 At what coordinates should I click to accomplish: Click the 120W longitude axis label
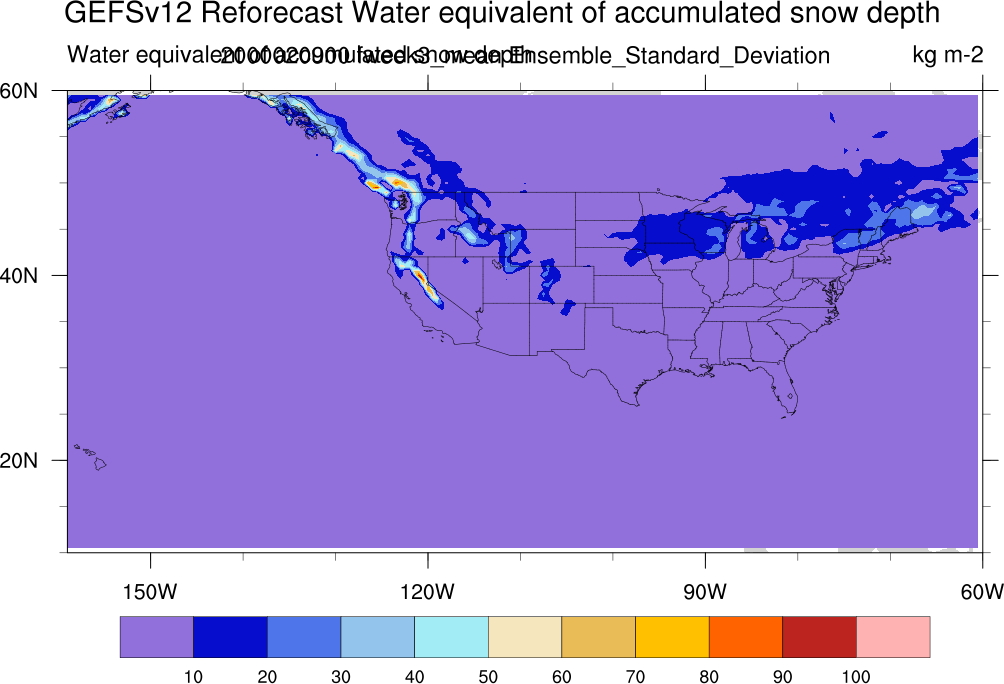click(427, 591)
